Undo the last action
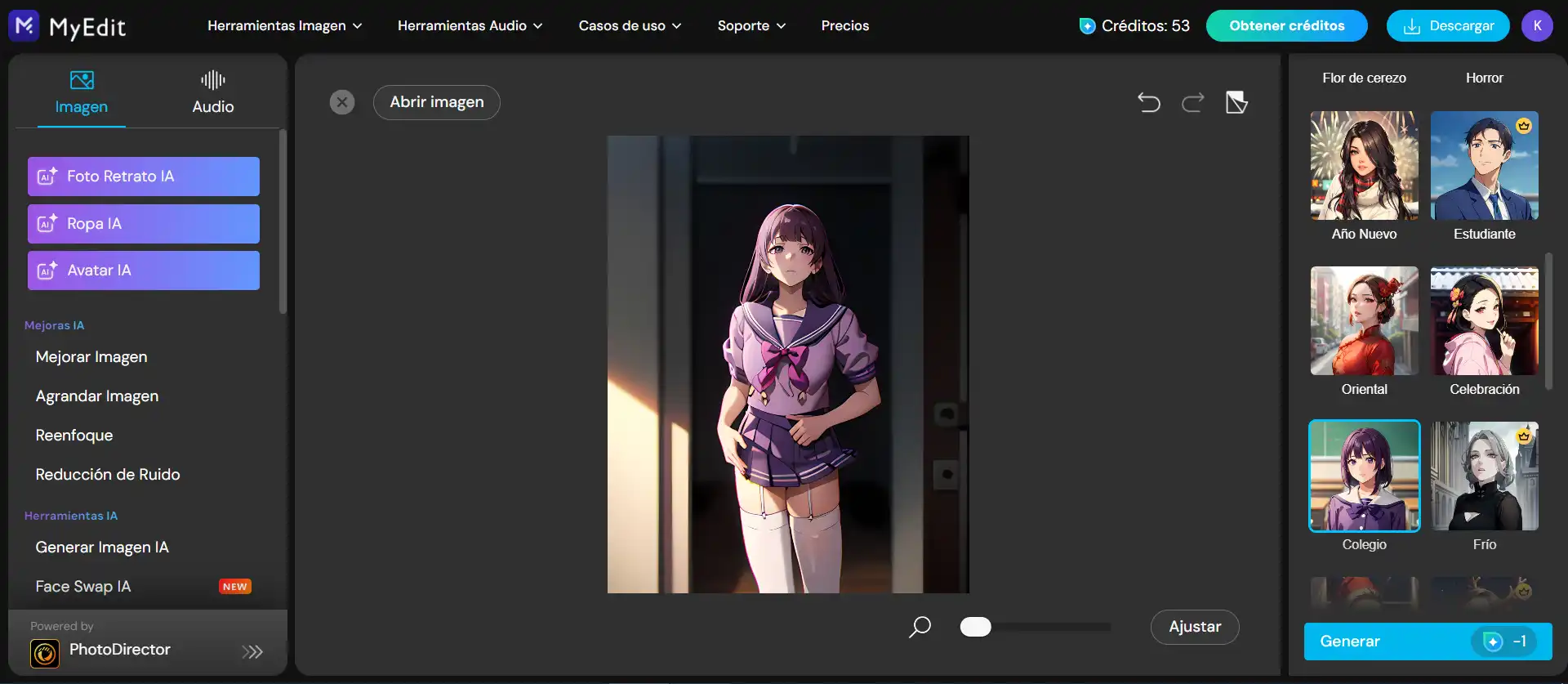The image size is (1568, 684). 1149,102
